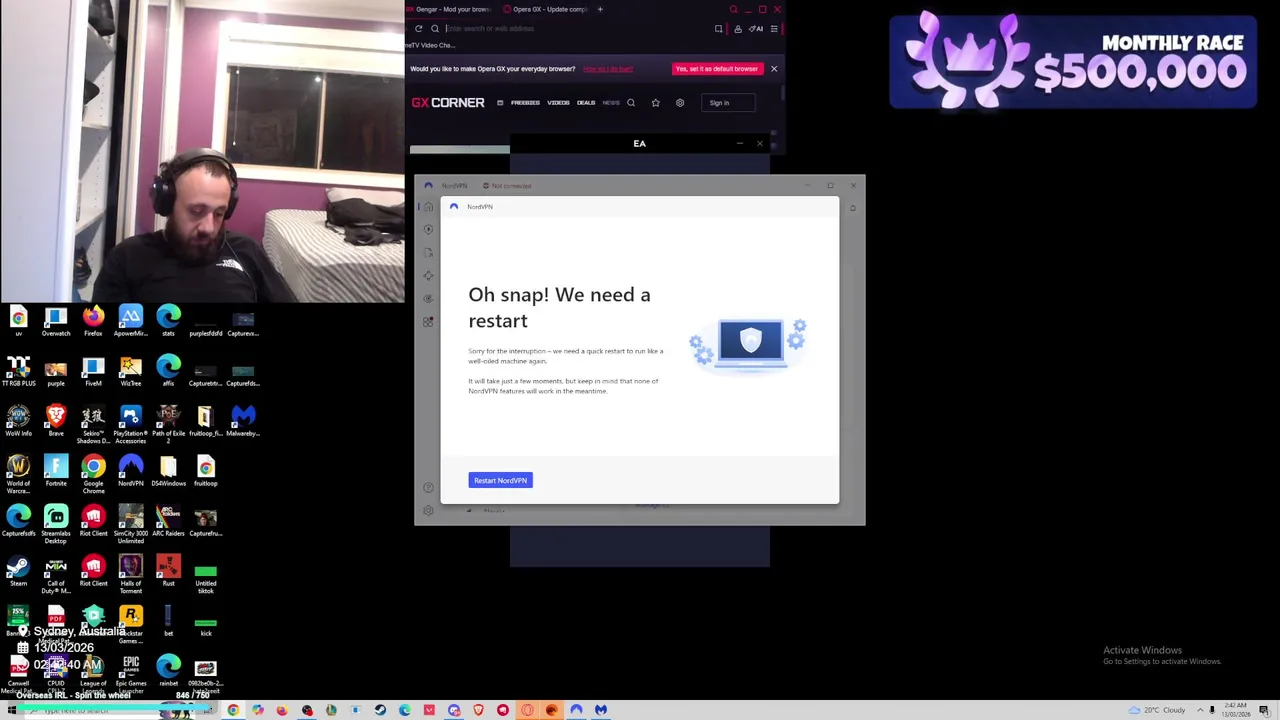Open the Google Chrome desktop shortcut
The image size is (1280, 720).
click(x=93, y=474)
